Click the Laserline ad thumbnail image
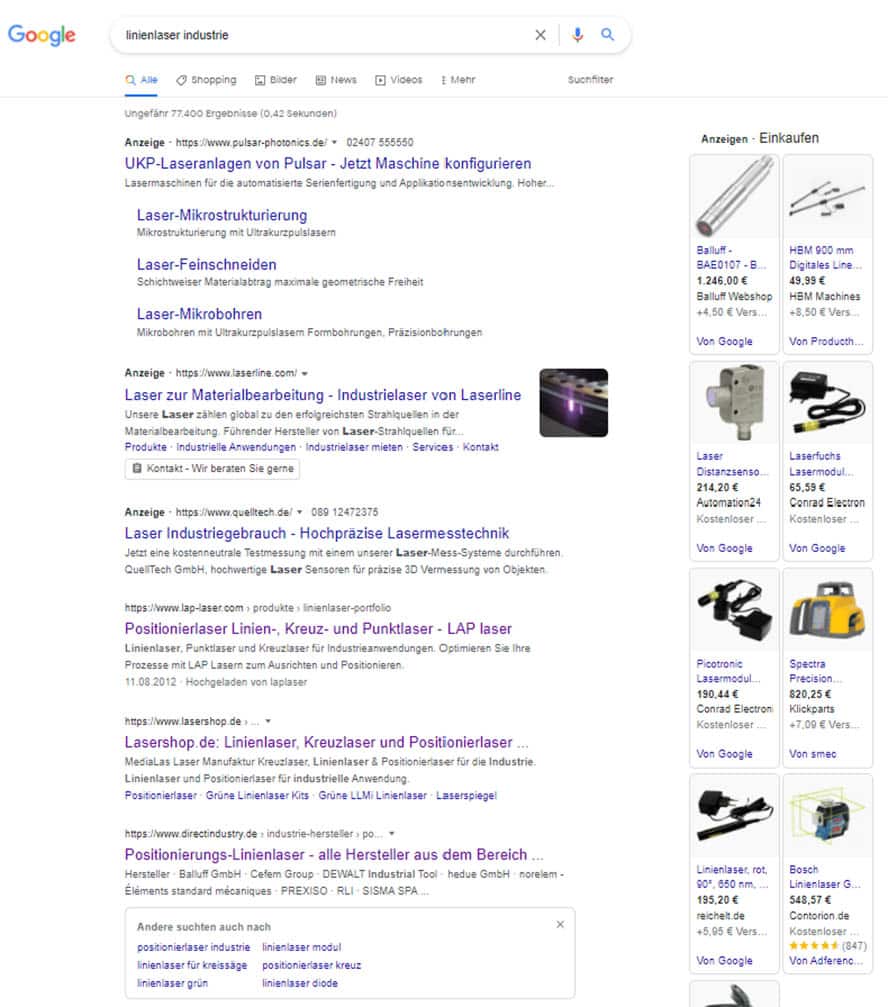This screenshot has height=1007, width=888. point(573,403)
